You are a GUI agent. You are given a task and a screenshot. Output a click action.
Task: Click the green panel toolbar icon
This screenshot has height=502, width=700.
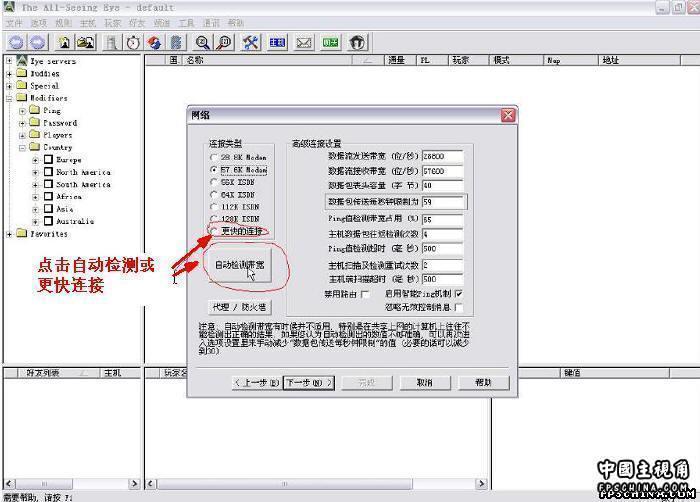coord(330,42)
